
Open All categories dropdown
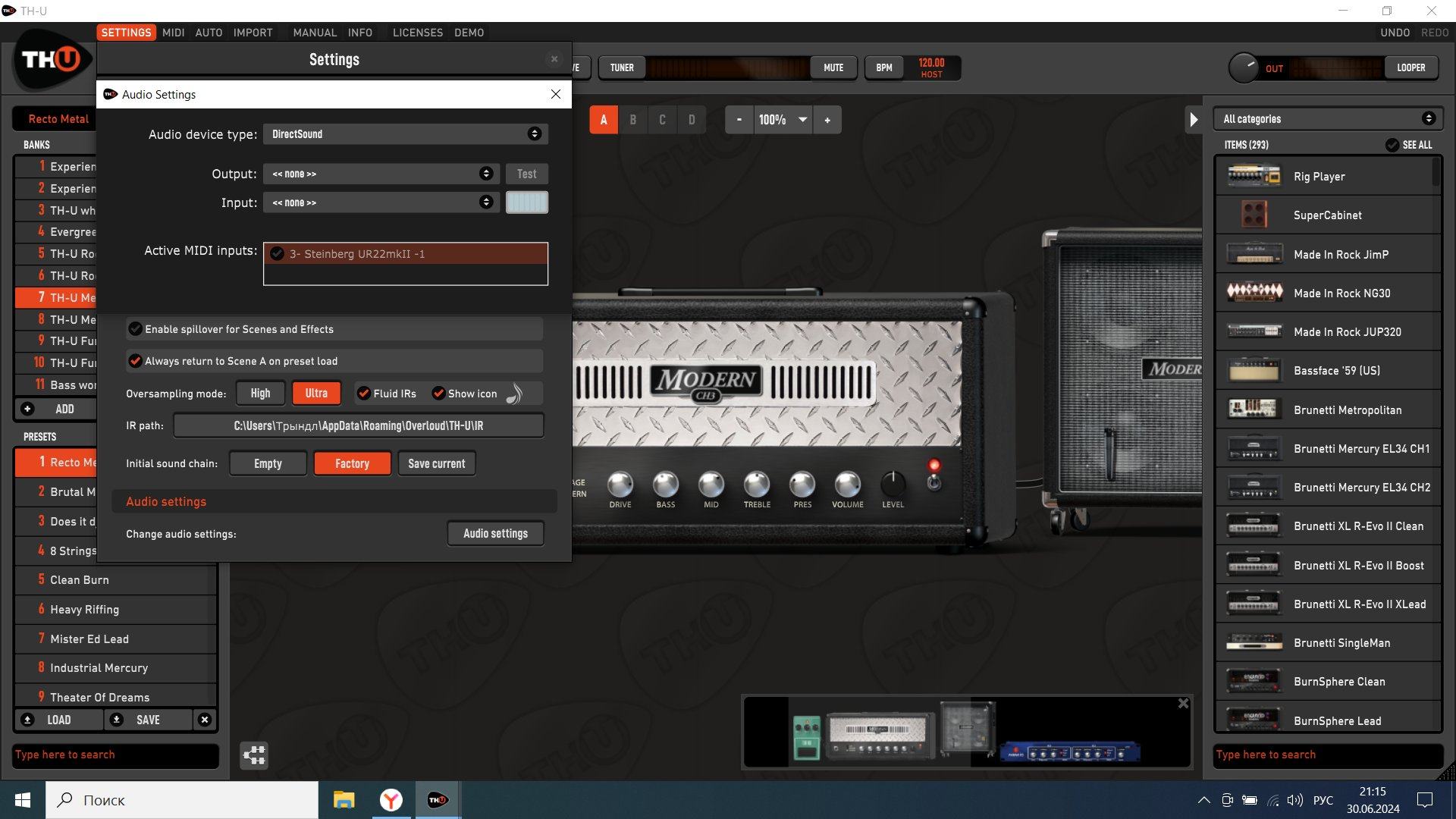(1328, 119)
